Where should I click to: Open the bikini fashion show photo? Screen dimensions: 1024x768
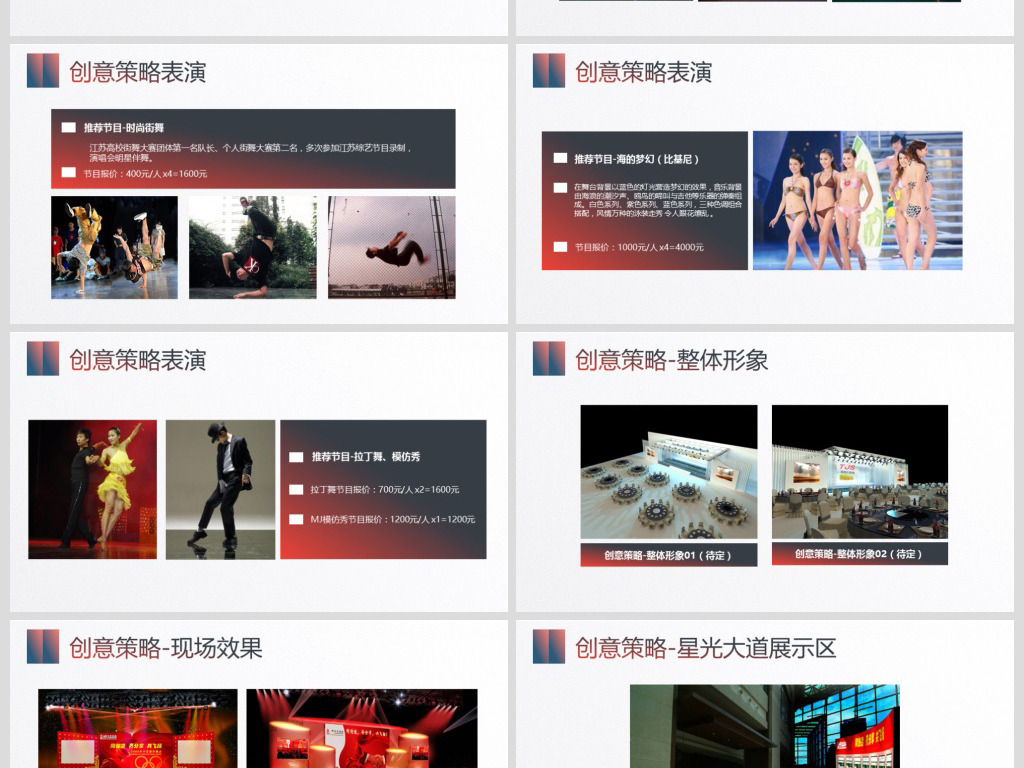coord(857,200)
